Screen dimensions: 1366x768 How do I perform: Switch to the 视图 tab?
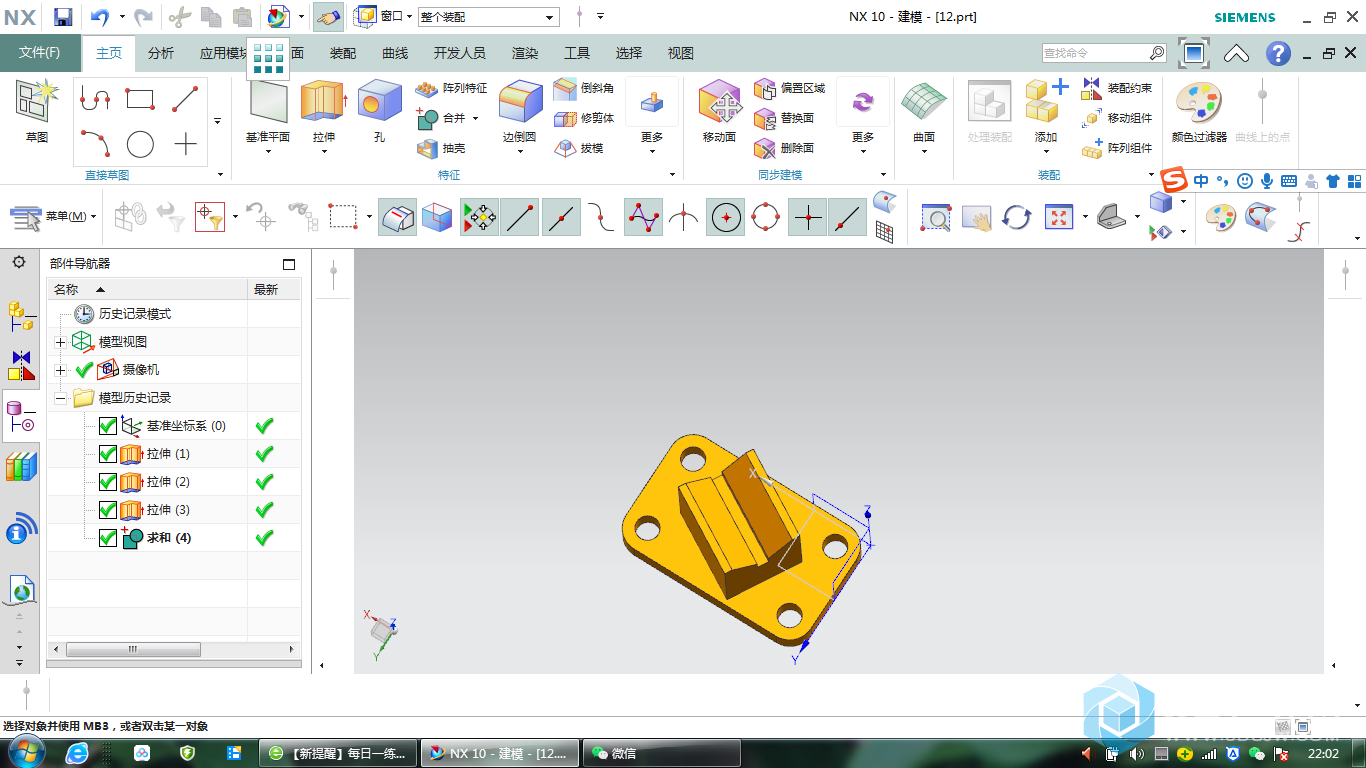(681, 53)
